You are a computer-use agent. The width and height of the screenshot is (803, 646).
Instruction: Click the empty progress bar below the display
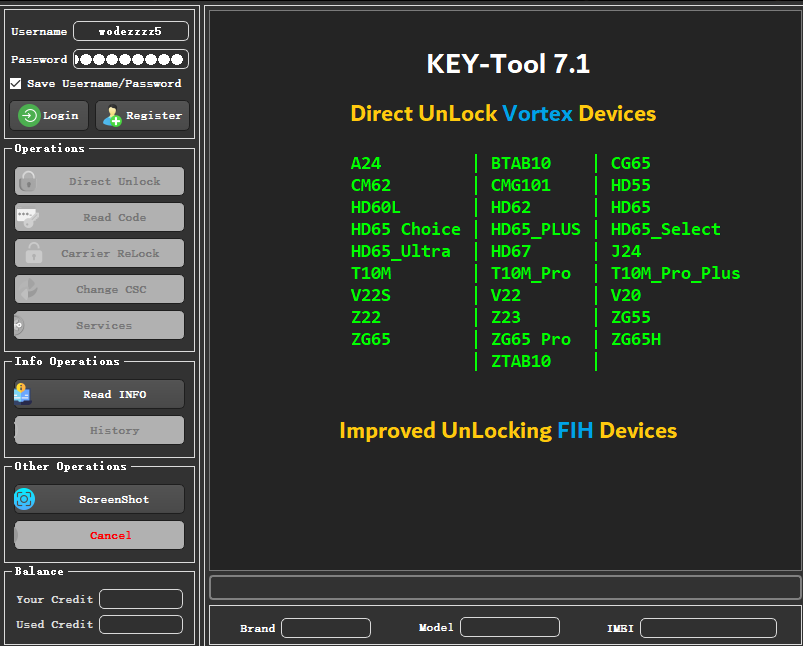tap(505, 588)
